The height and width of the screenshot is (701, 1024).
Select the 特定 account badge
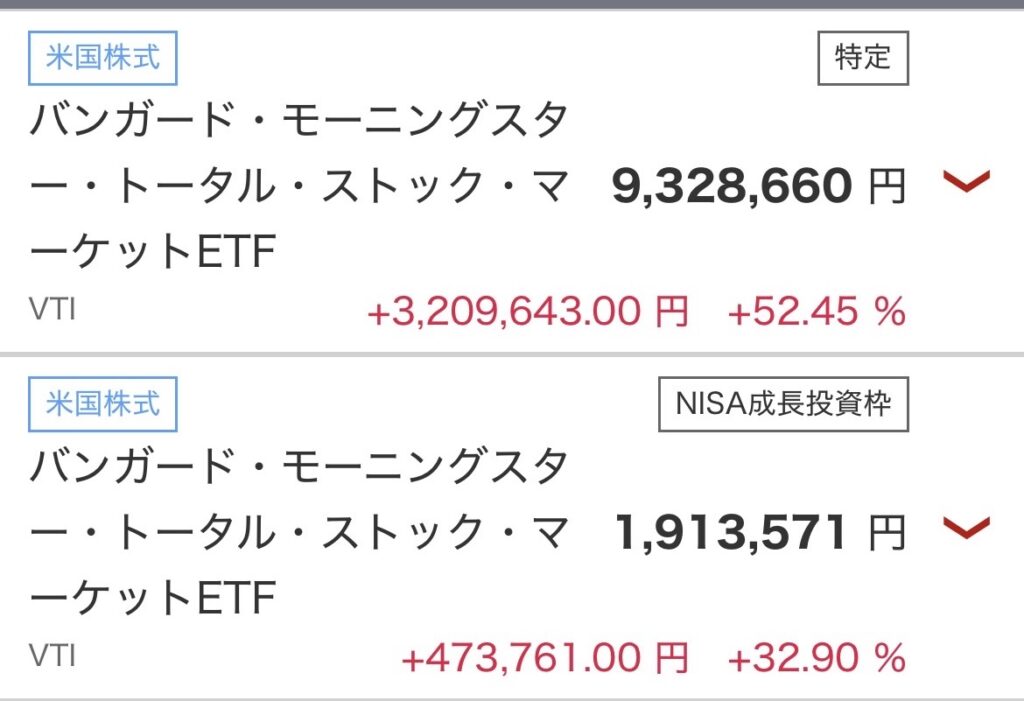pos(863,58)
